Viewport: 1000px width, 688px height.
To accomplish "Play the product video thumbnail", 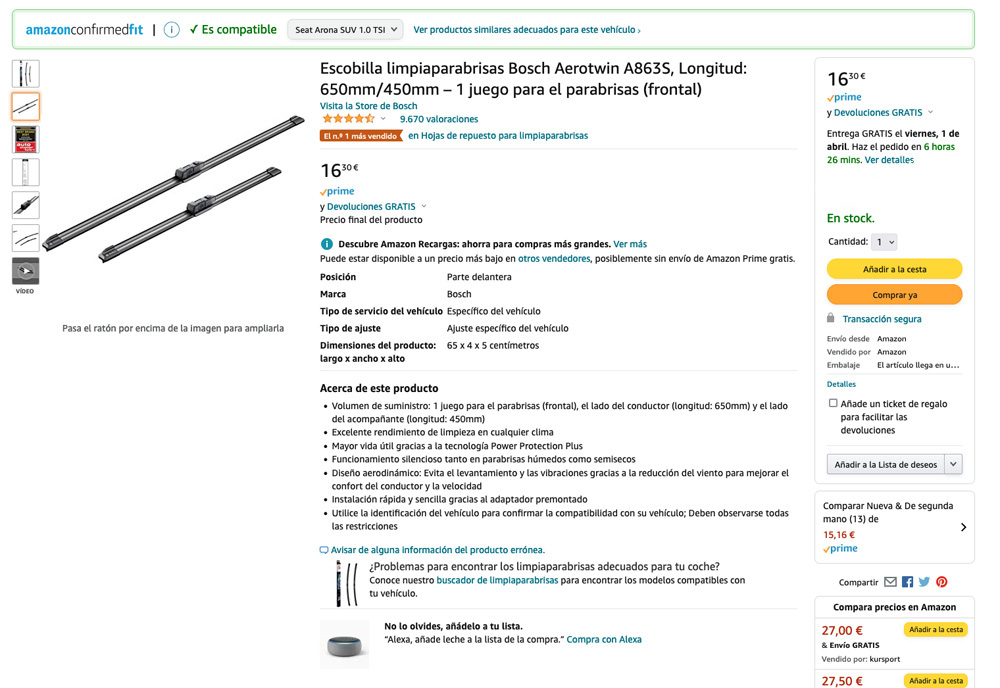I will click(x=25, y=271).
